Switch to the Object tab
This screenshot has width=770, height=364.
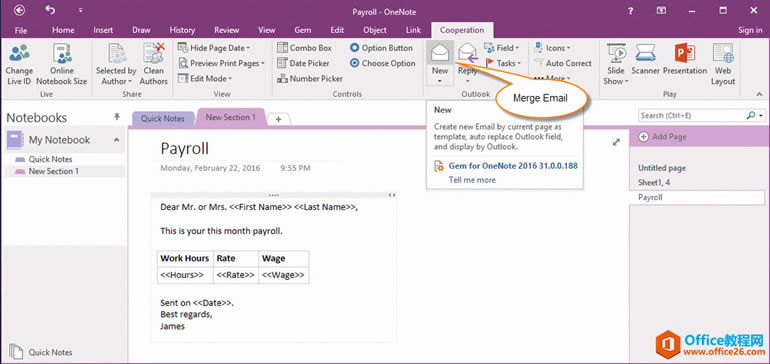pyautogui.click(x=375, y=30)
